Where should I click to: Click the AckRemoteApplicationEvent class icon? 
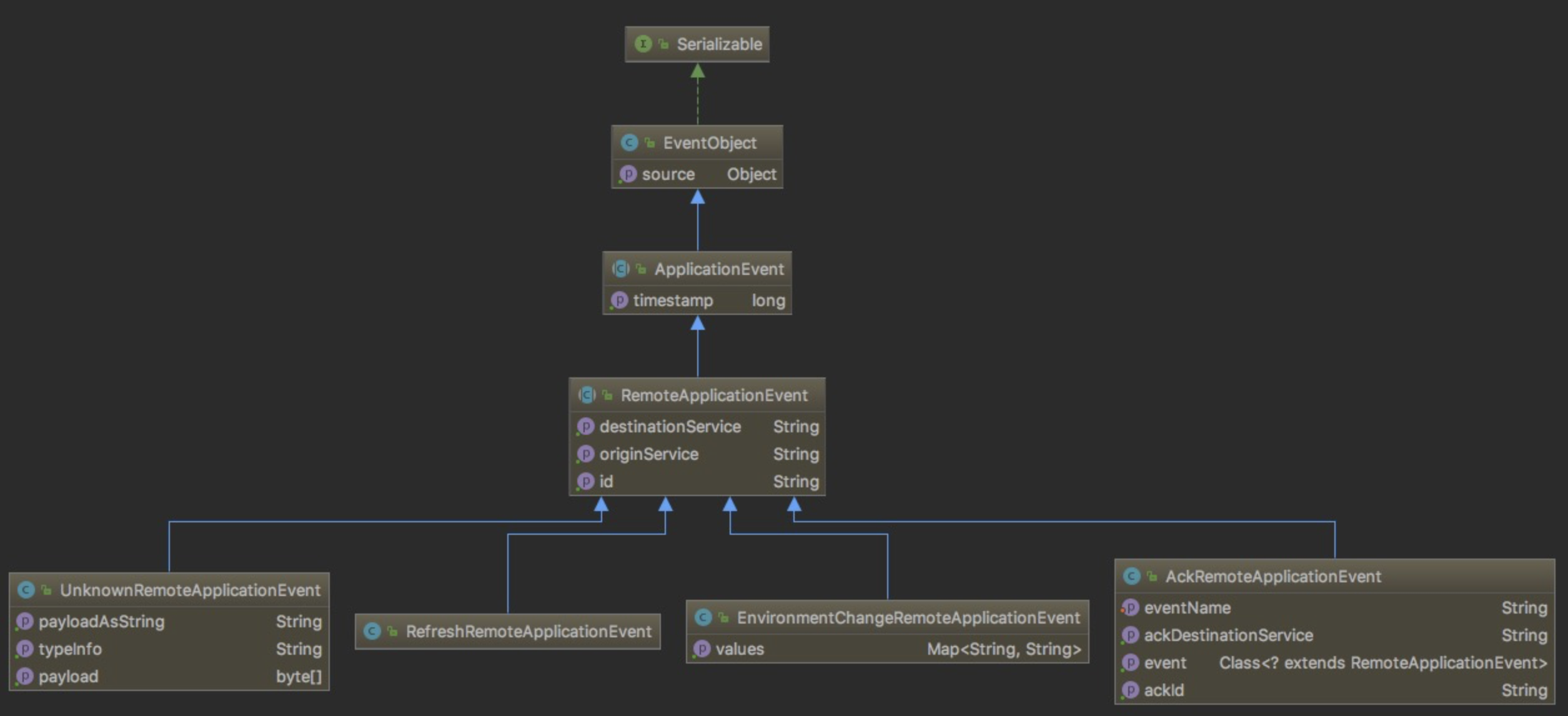(1131, 577)
